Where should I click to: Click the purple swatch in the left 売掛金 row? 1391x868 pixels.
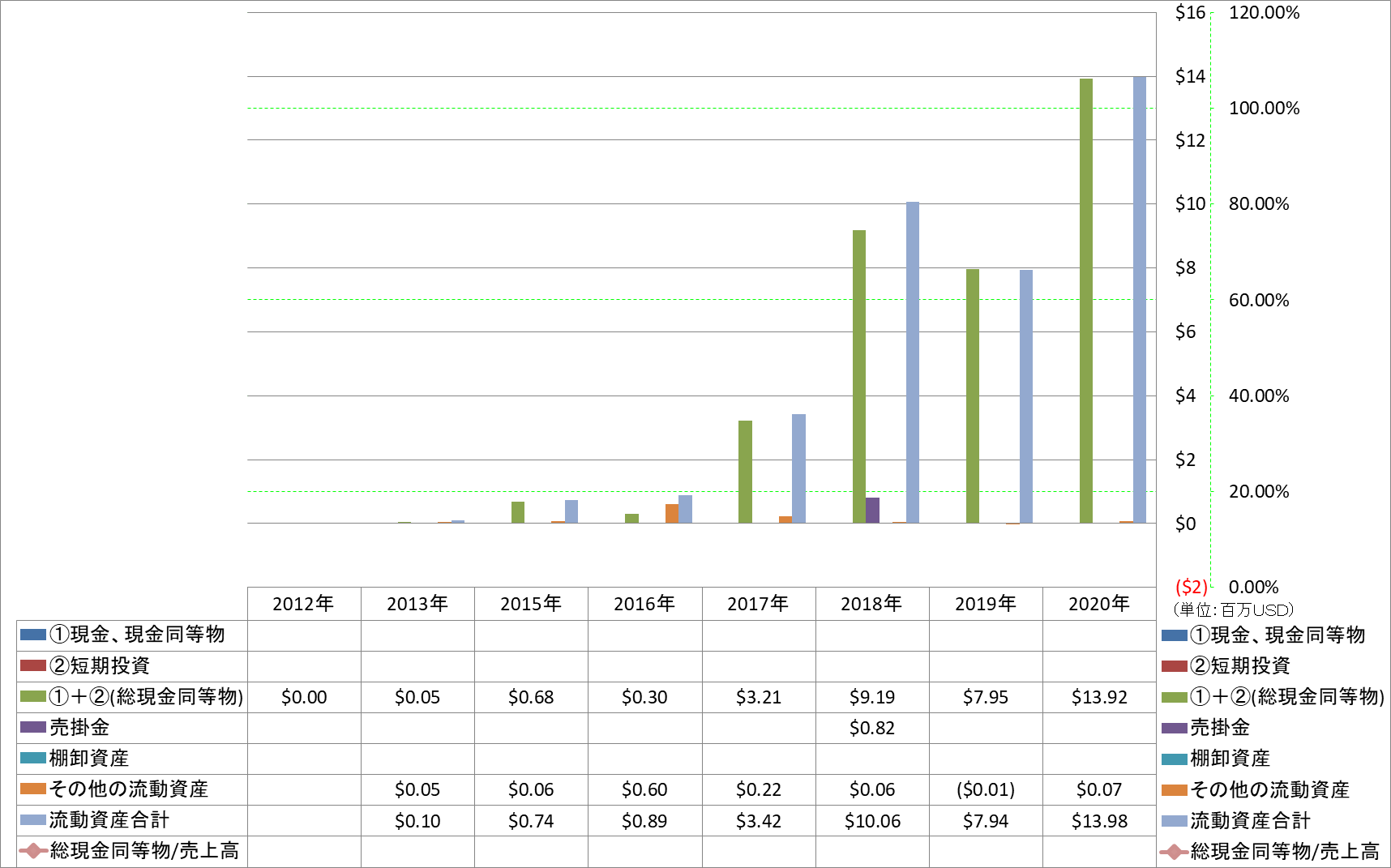tap(33, 727)
